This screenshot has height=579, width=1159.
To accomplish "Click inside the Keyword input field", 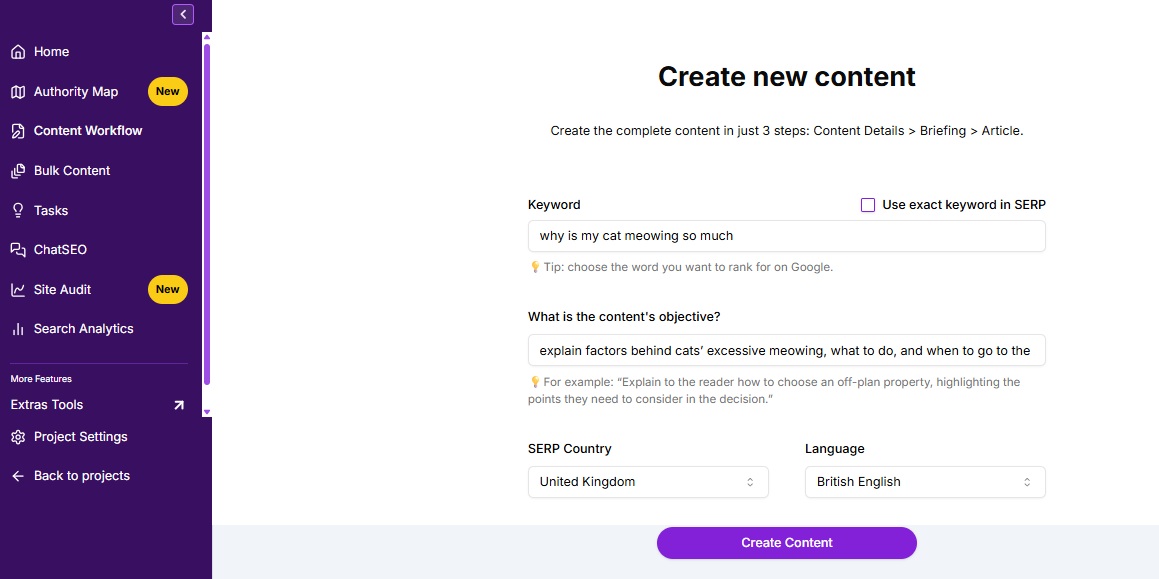I will coord(786,235).
